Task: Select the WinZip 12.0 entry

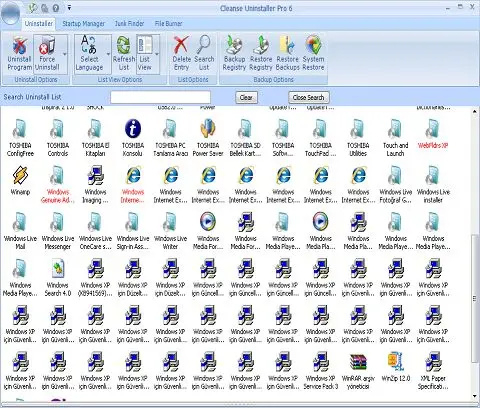Action: (395, 367)
